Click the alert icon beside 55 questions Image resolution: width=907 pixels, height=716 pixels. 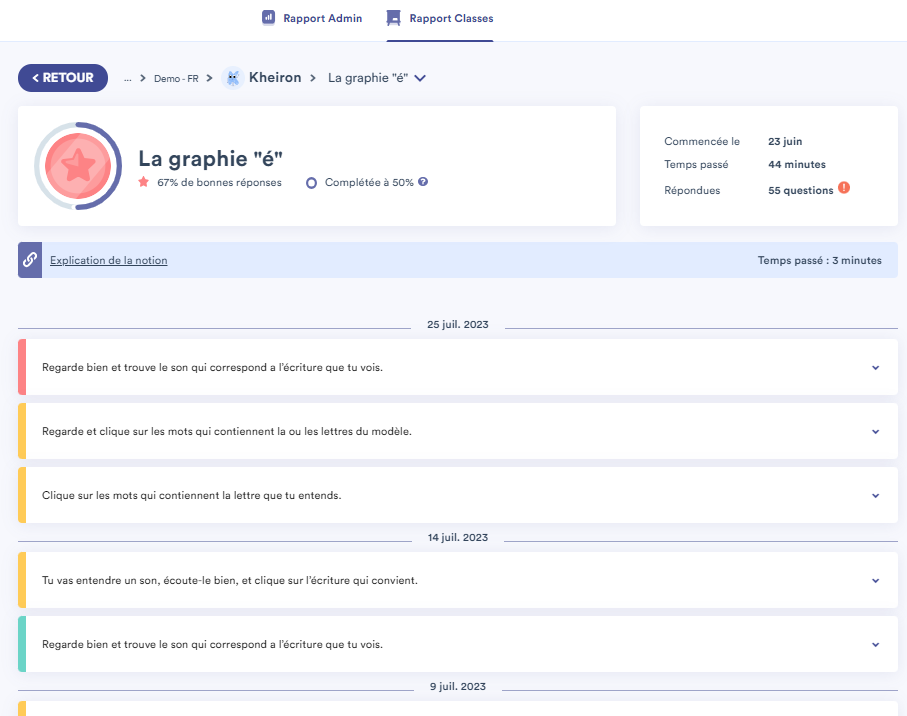[844, 188]
